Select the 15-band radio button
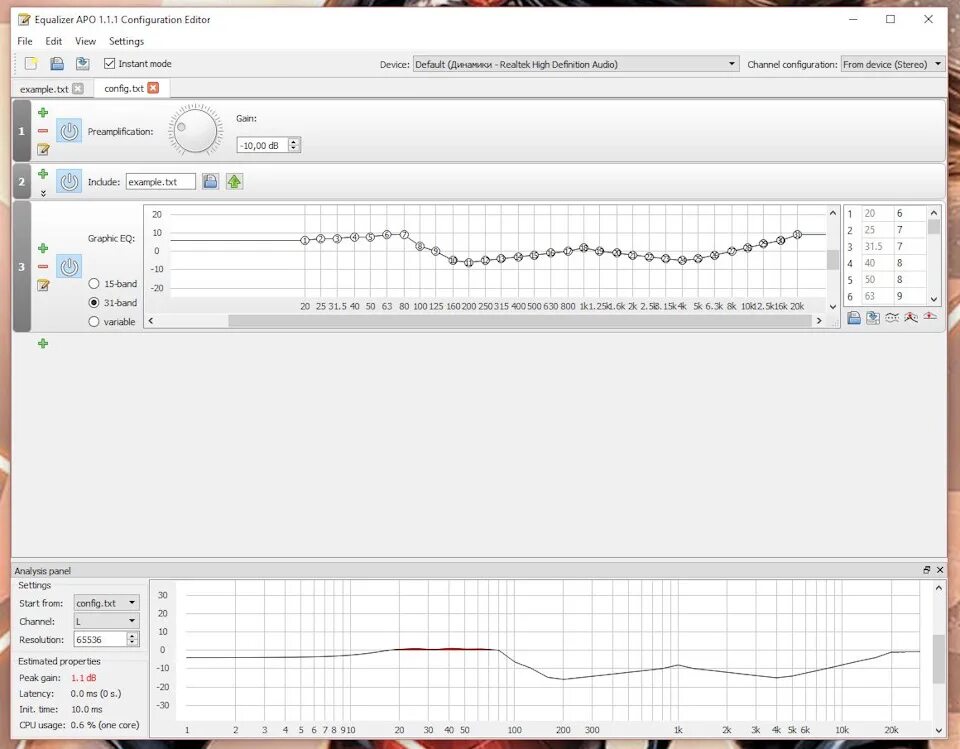This screenshot has height=749, width=960. pyautogui.click(x=94, y=284)
